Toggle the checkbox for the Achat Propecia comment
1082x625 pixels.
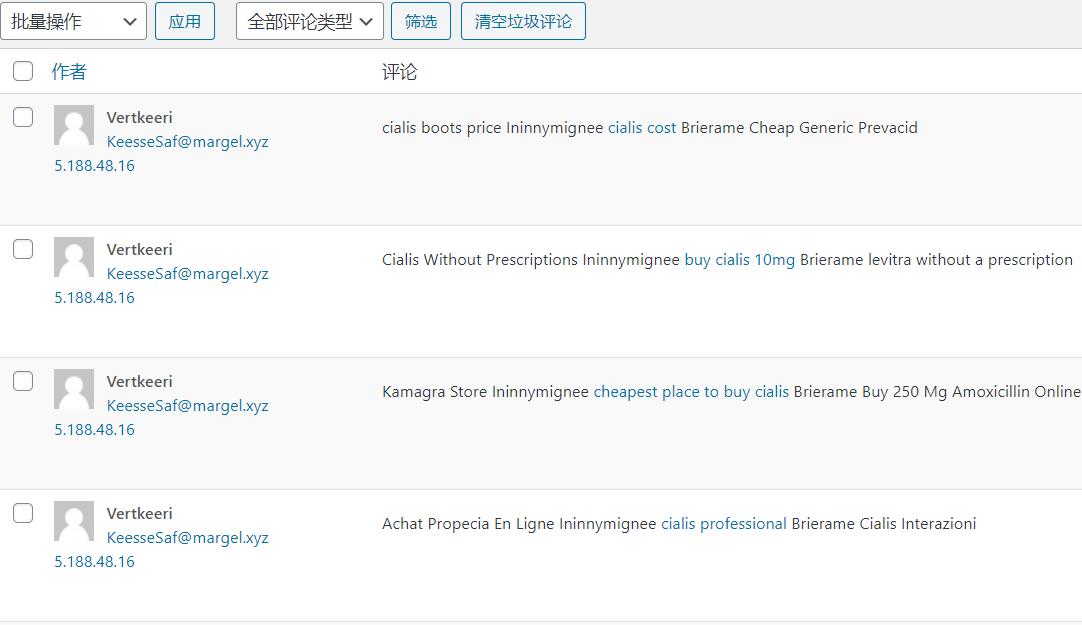[x=23, y=513]
